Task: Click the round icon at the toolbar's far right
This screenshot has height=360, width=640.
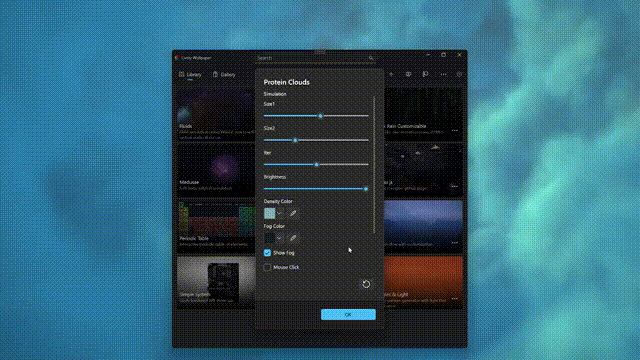Action: click(x=459, y=74)
